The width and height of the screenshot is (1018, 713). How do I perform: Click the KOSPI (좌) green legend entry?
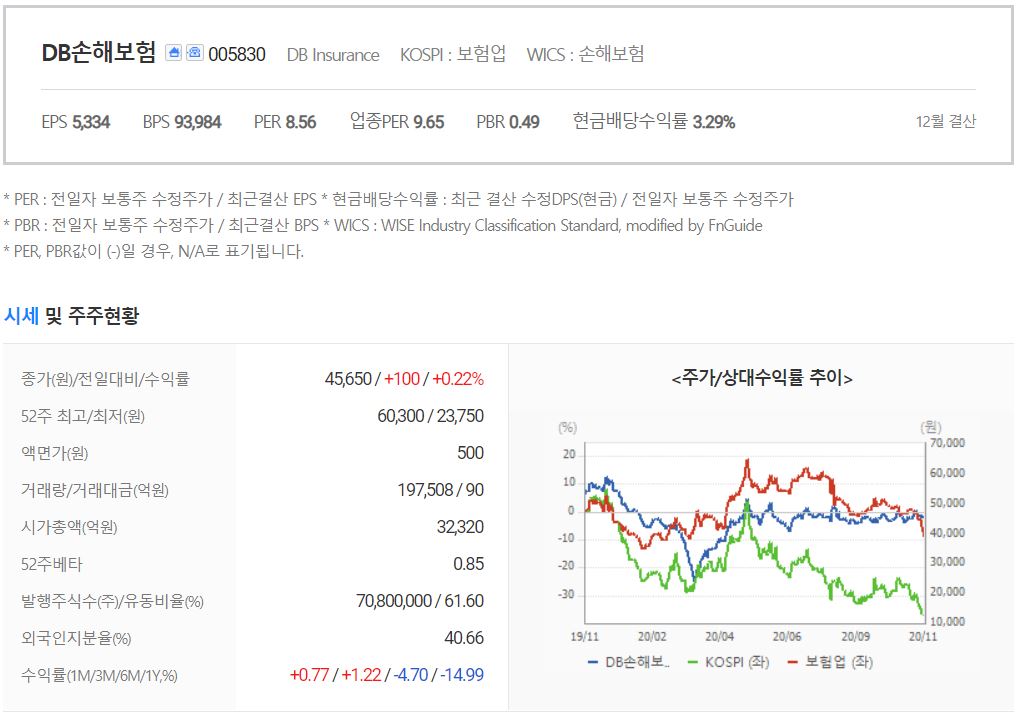[728, 662]
